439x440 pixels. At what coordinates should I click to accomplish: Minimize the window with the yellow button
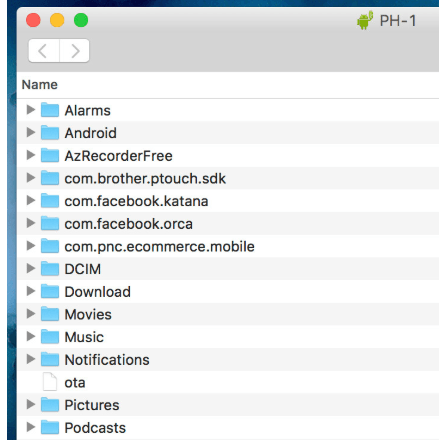point(57,20)
